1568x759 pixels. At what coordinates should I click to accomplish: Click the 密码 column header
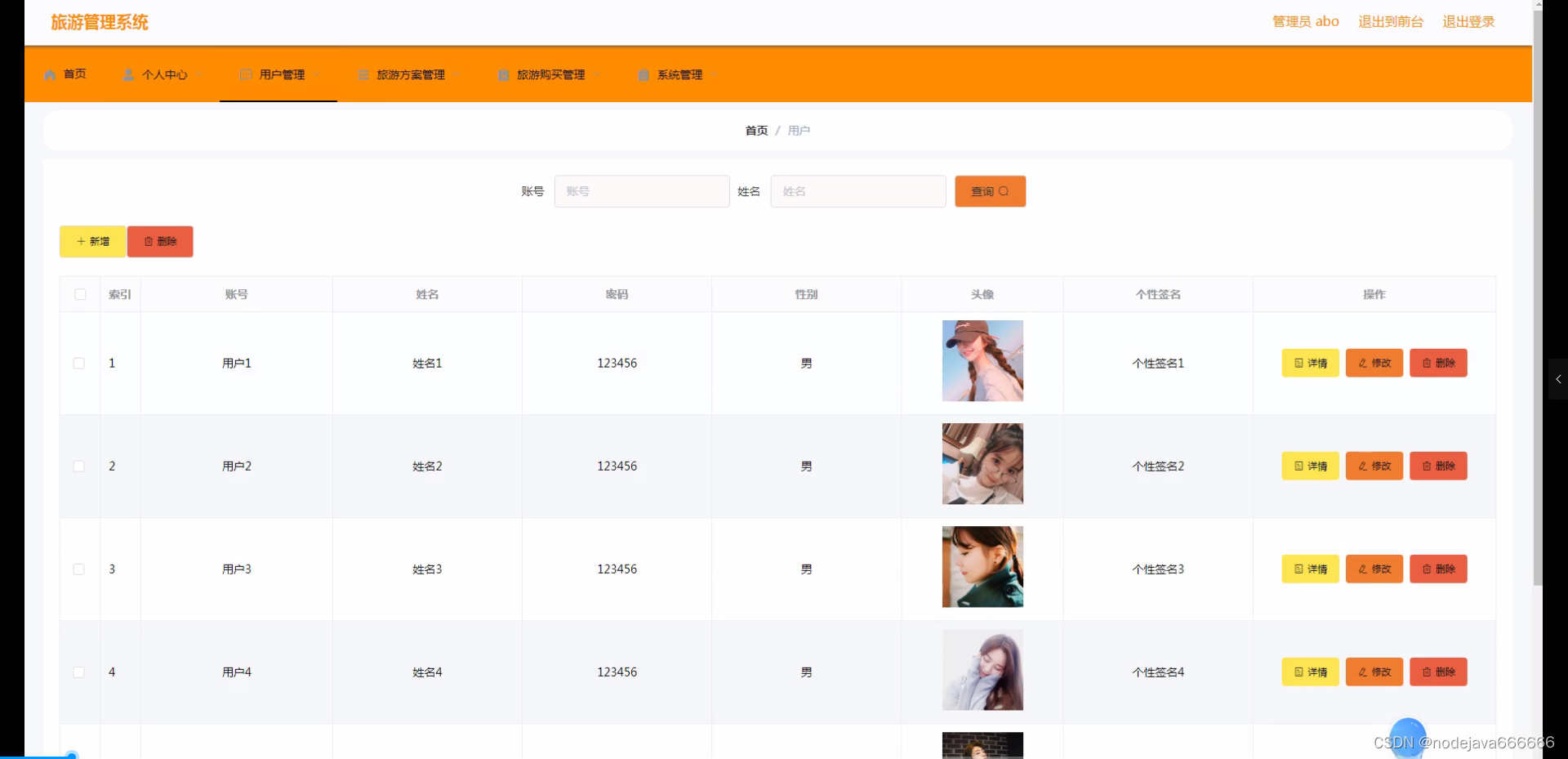617,294
